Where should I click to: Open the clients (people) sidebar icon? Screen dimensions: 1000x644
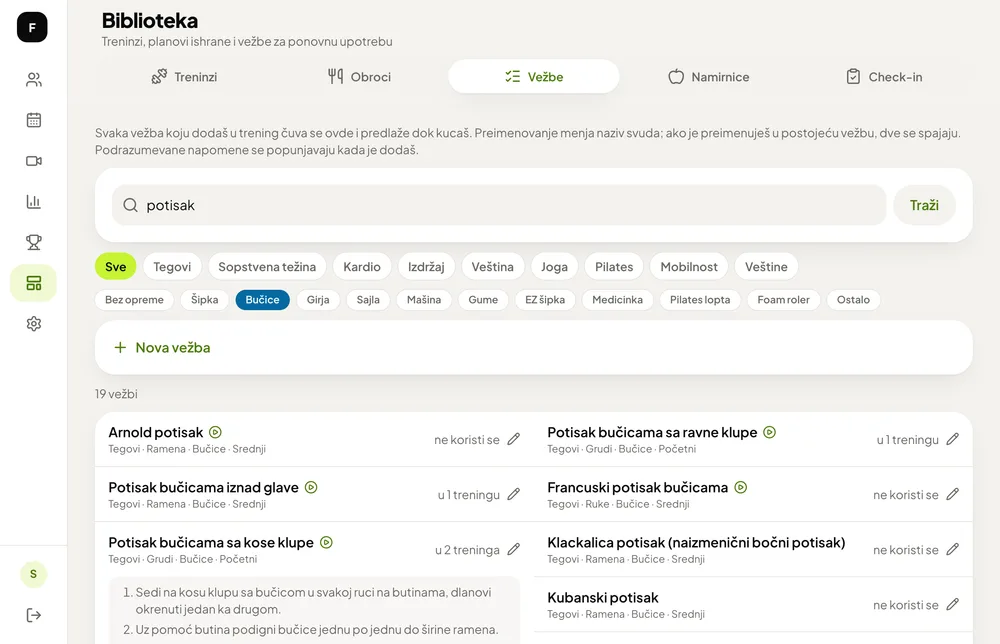tap(34, 80)
